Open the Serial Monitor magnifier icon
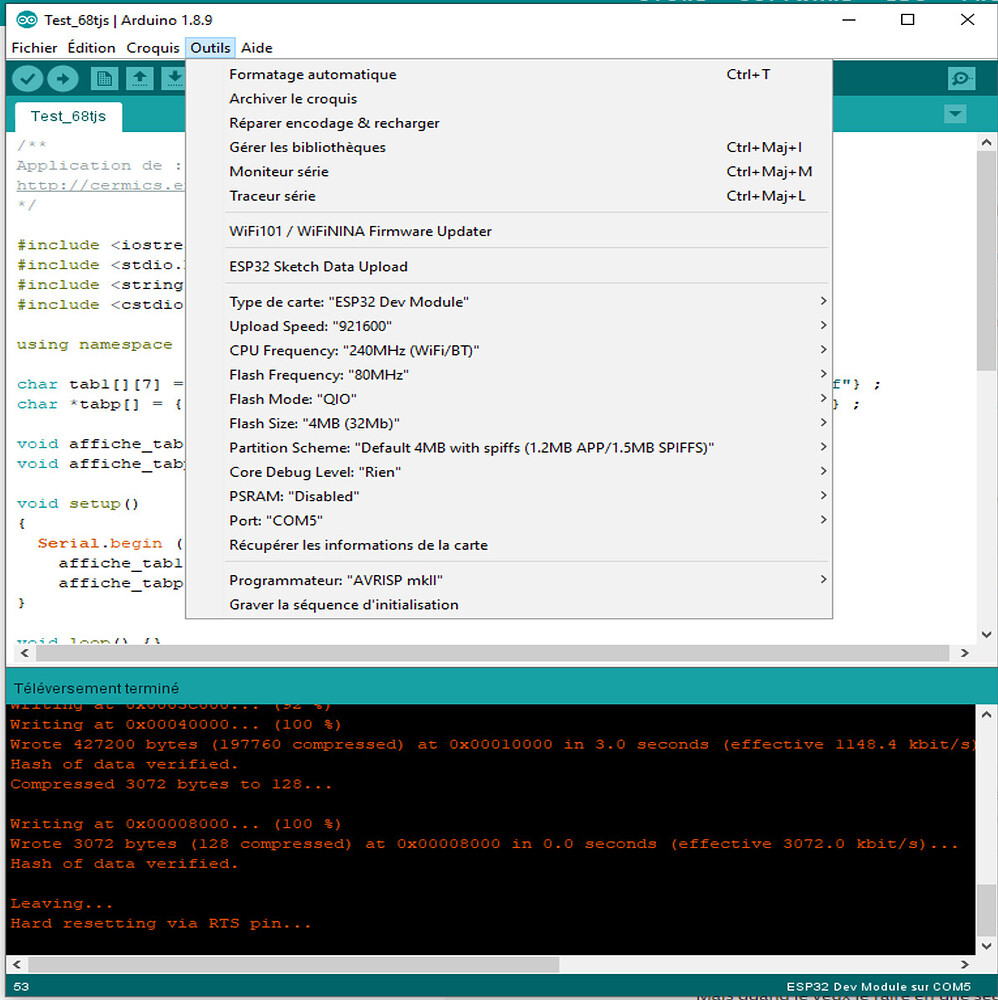Viewport: 998px width, 1000px height. point(961,79)
